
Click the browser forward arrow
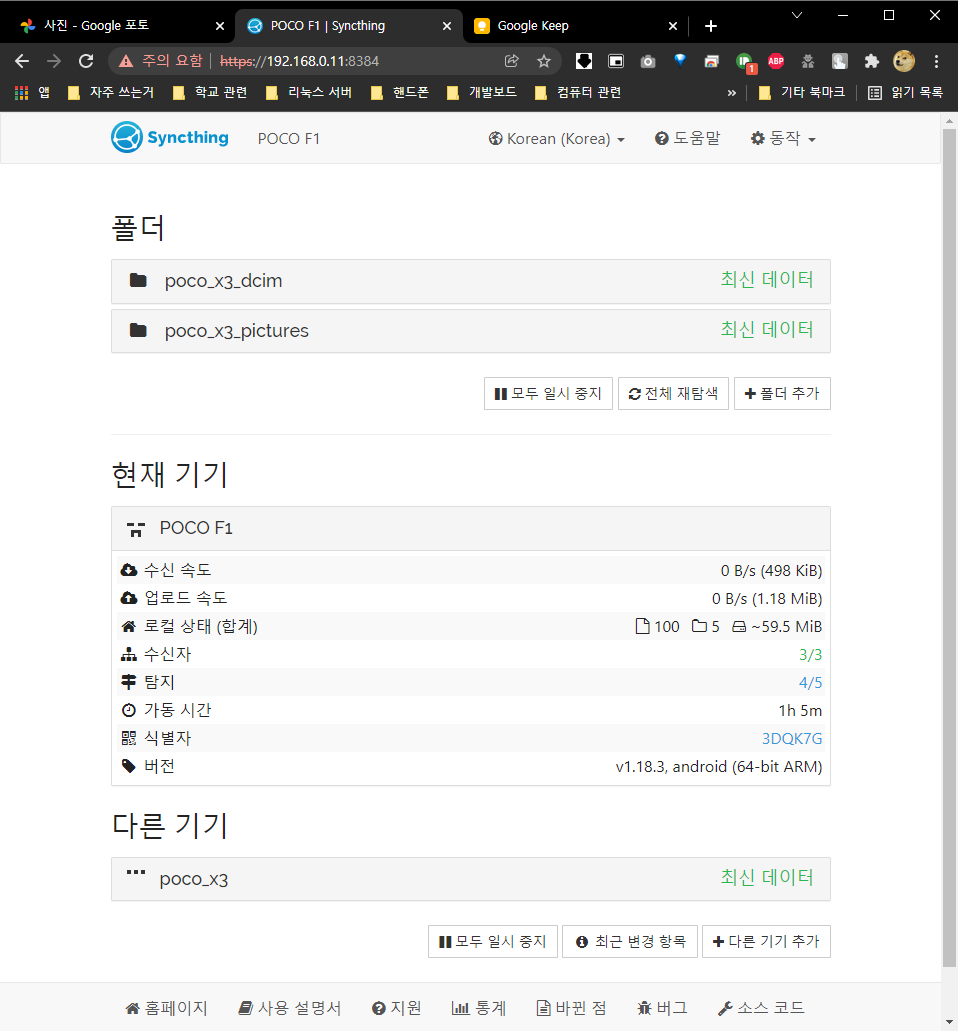(54, 61)
